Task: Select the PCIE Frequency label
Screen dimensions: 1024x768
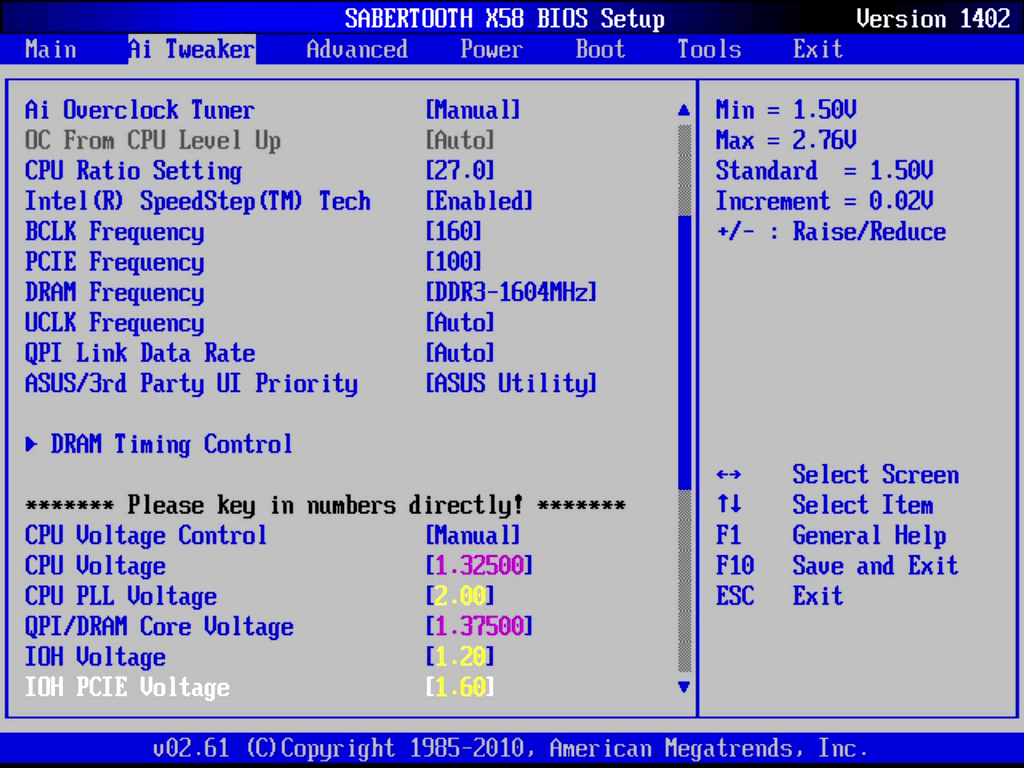Action: pyautogui.click(x=114, y=263)
